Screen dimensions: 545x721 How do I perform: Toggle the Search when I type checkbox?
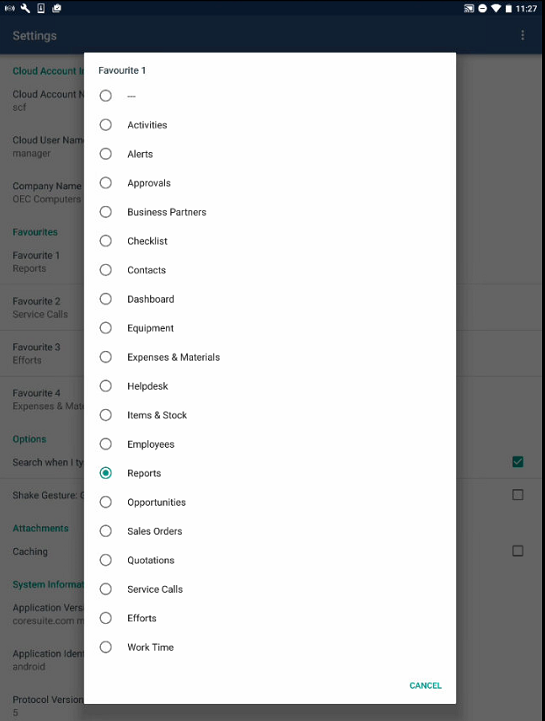(x=518, y=462)
